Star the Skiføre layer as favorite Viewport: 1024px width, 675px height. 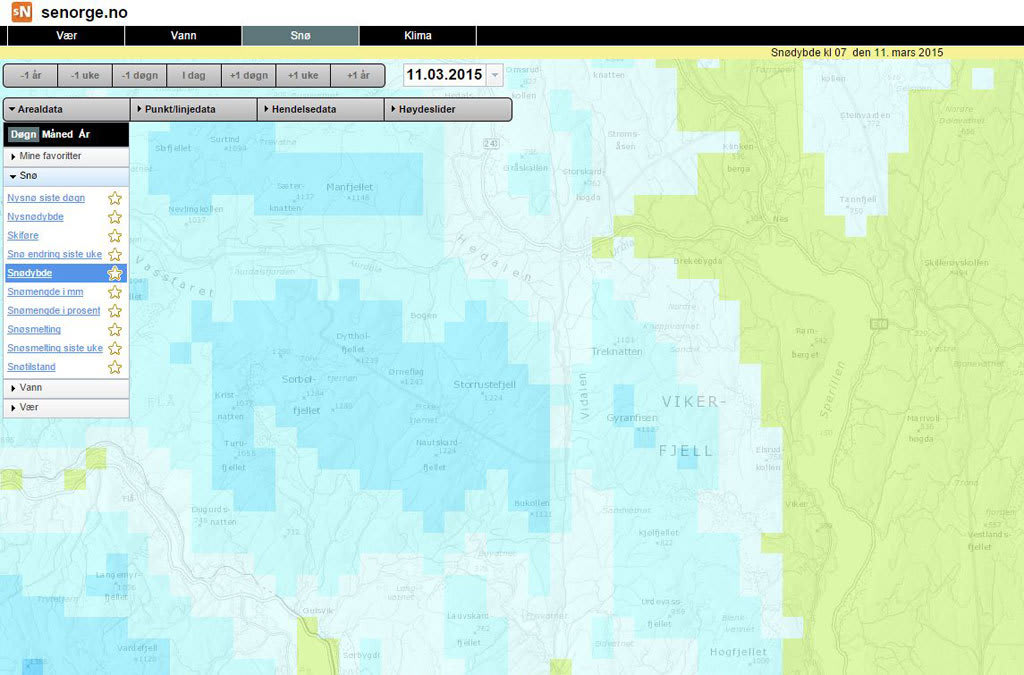pyautogui.click(x=115, y=236)
